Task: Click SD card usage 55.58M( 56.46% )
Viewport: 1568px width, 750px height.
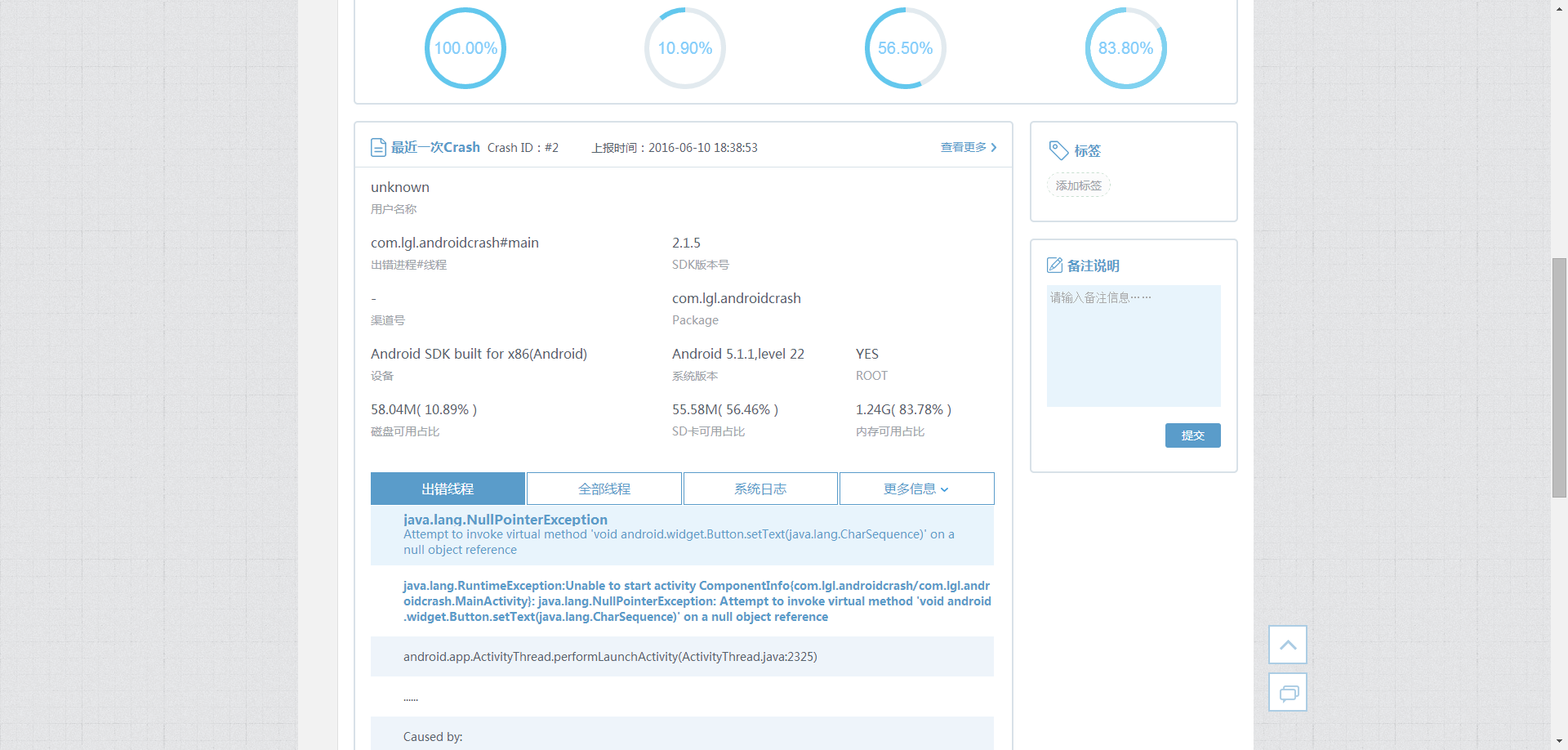Action: (725, 409)
